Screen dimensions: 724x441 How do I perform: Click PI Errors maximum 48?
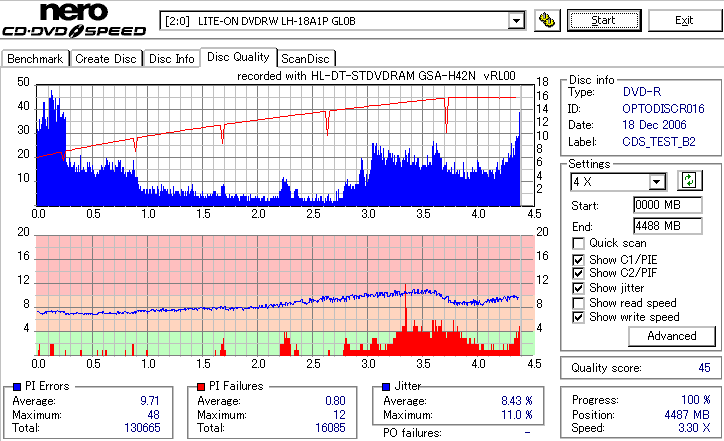tap(153, 415)
